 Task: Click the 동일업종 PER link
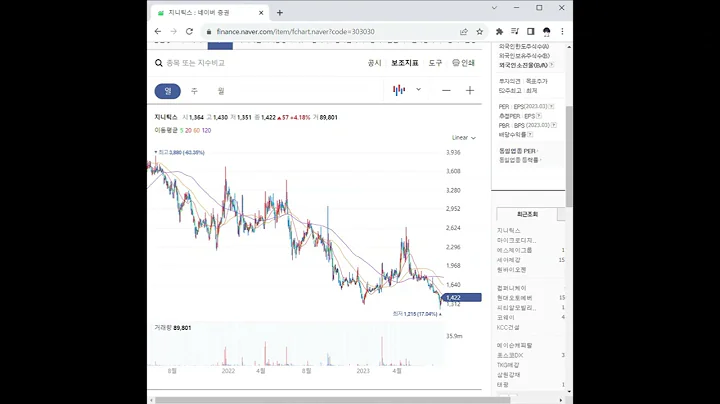coord(518,151)
